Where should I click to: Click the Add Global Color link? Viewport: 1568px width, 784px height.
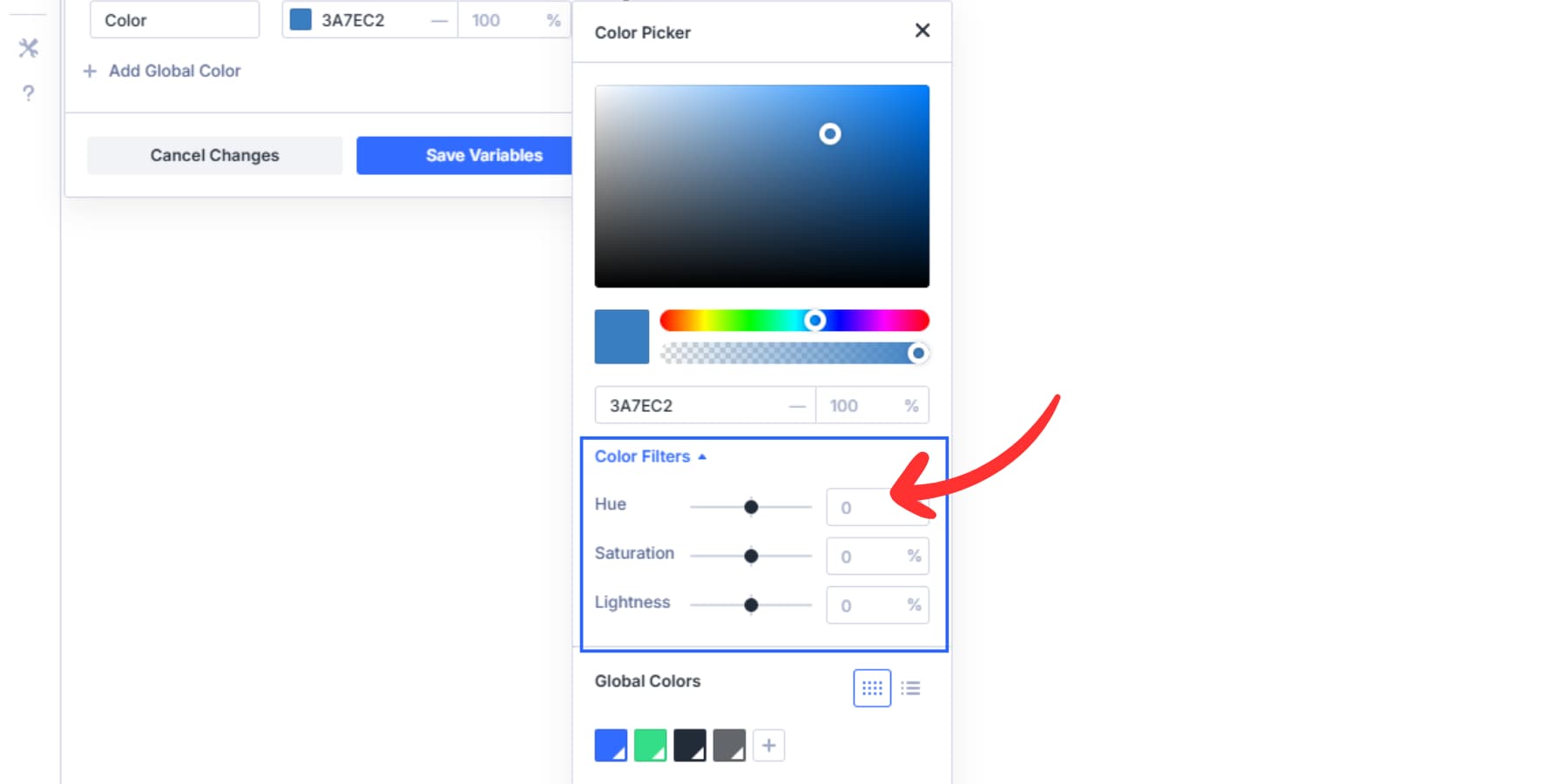(x=174, y=71)
